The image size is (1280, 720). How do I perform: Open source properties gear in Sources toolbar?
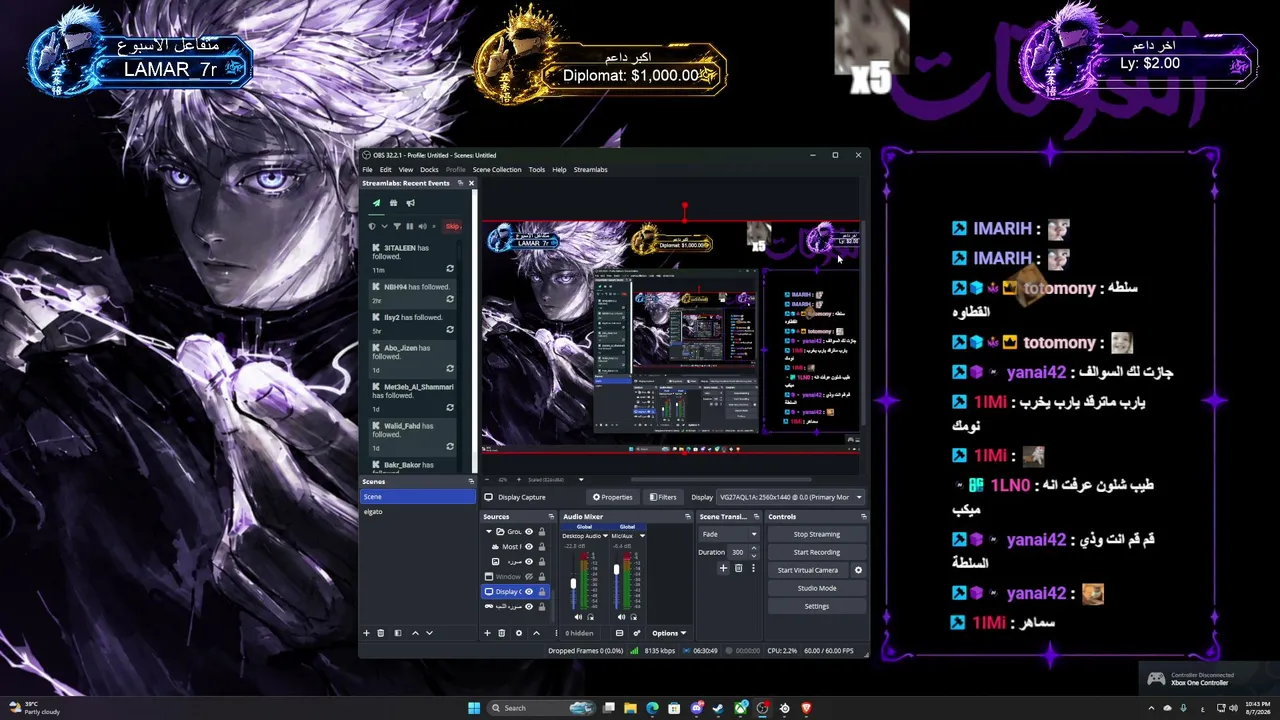coord(518,633)
